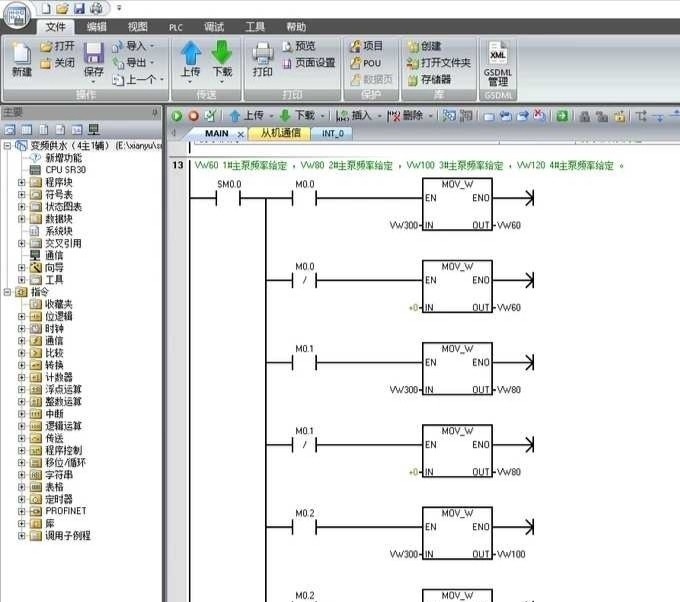The width and height of the screenshot is (680, 602).
Task: Close the MAIN editor tab
Action: (x=241, y=134)
